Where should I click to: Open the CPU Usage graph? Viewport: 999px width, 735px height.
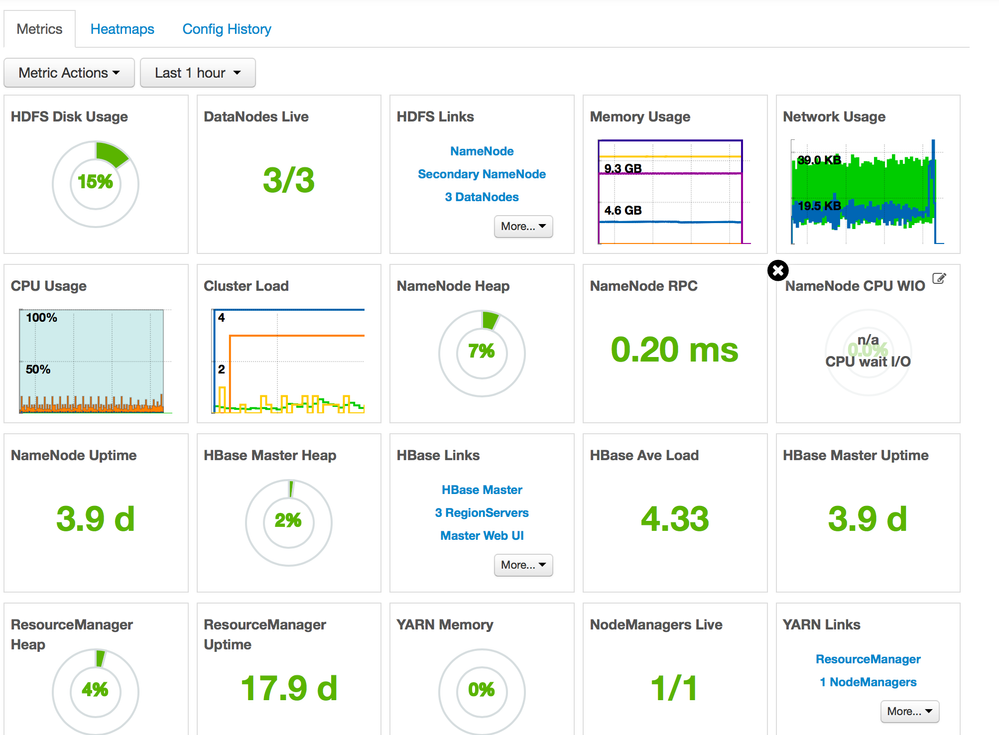coord(96,361)
